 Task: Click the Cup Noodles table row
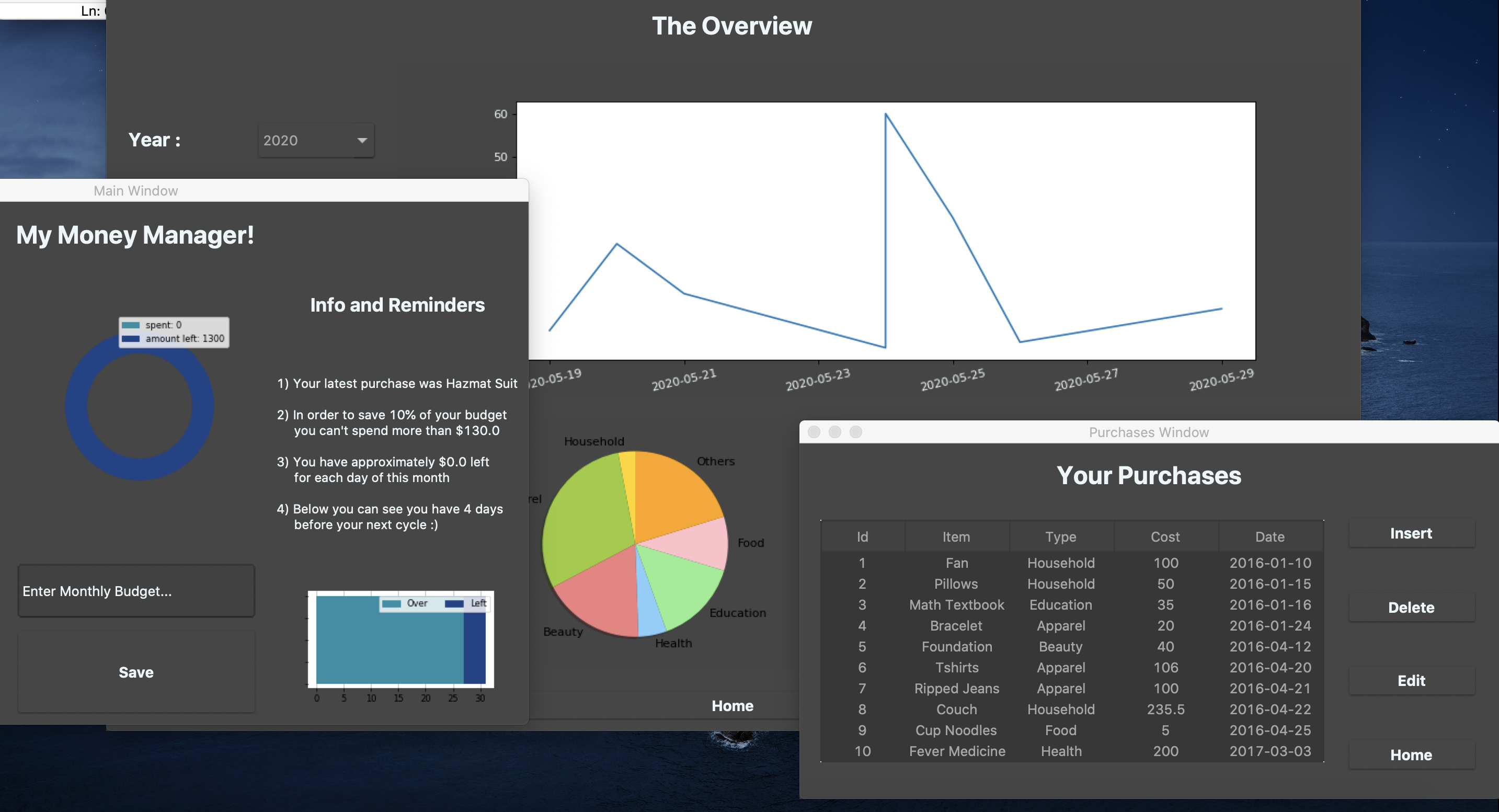click(1072, 730)
